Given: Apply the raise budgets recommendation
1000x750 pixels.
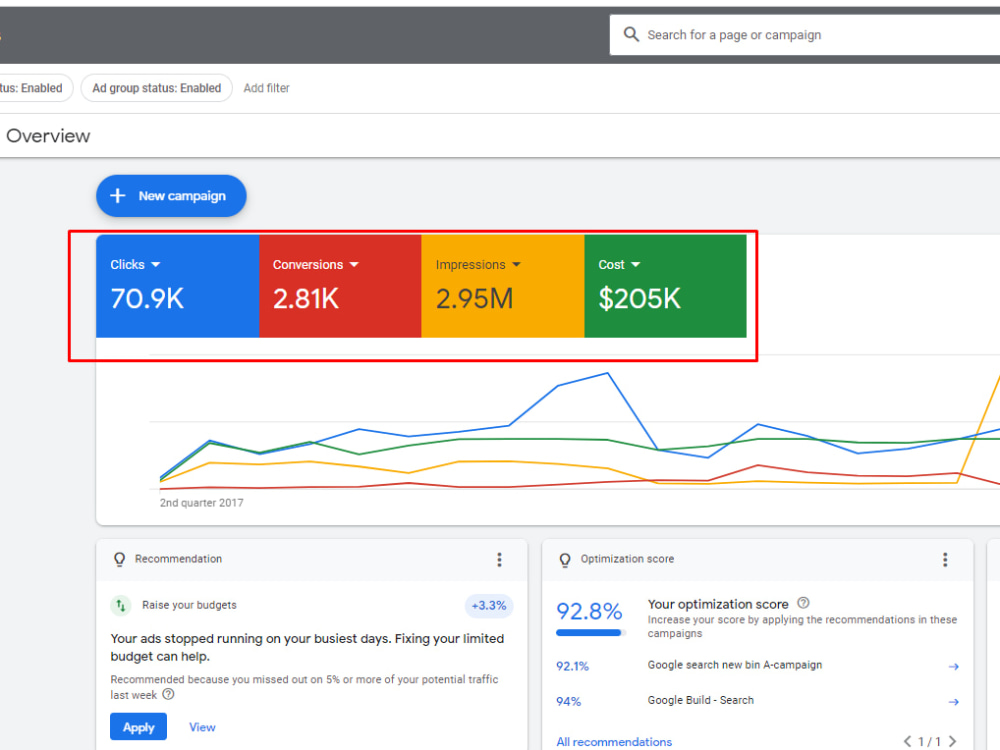Looking at the screenshot, I should pos(138,727).
